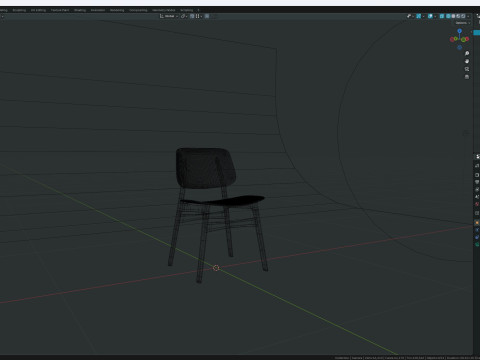Open the Object properties tab
Viewport: 480px width, 360px height.
477,223
